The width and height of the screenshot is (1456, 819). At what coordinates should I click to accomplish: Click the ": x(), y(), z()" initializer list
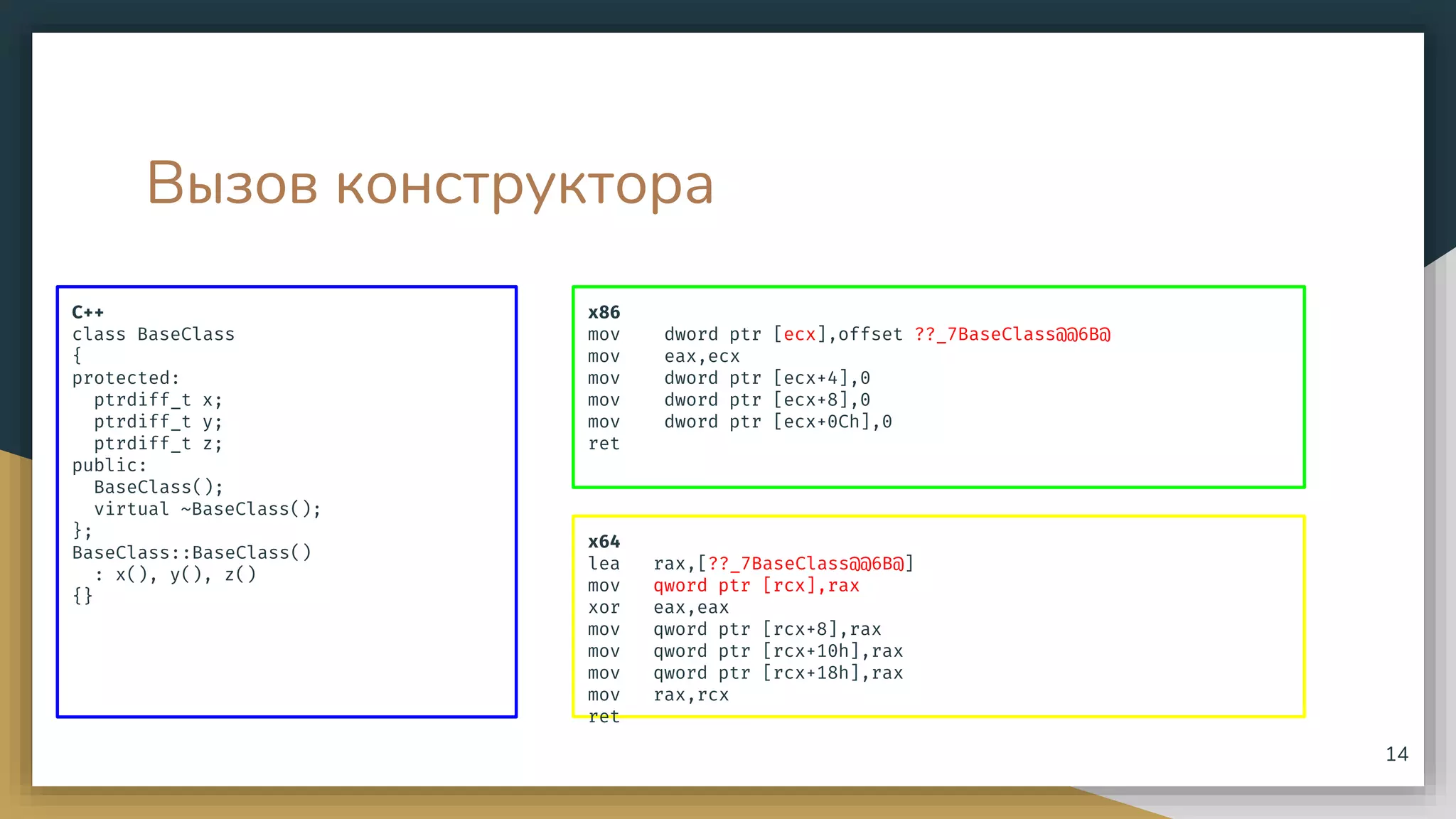click(175, 574)
